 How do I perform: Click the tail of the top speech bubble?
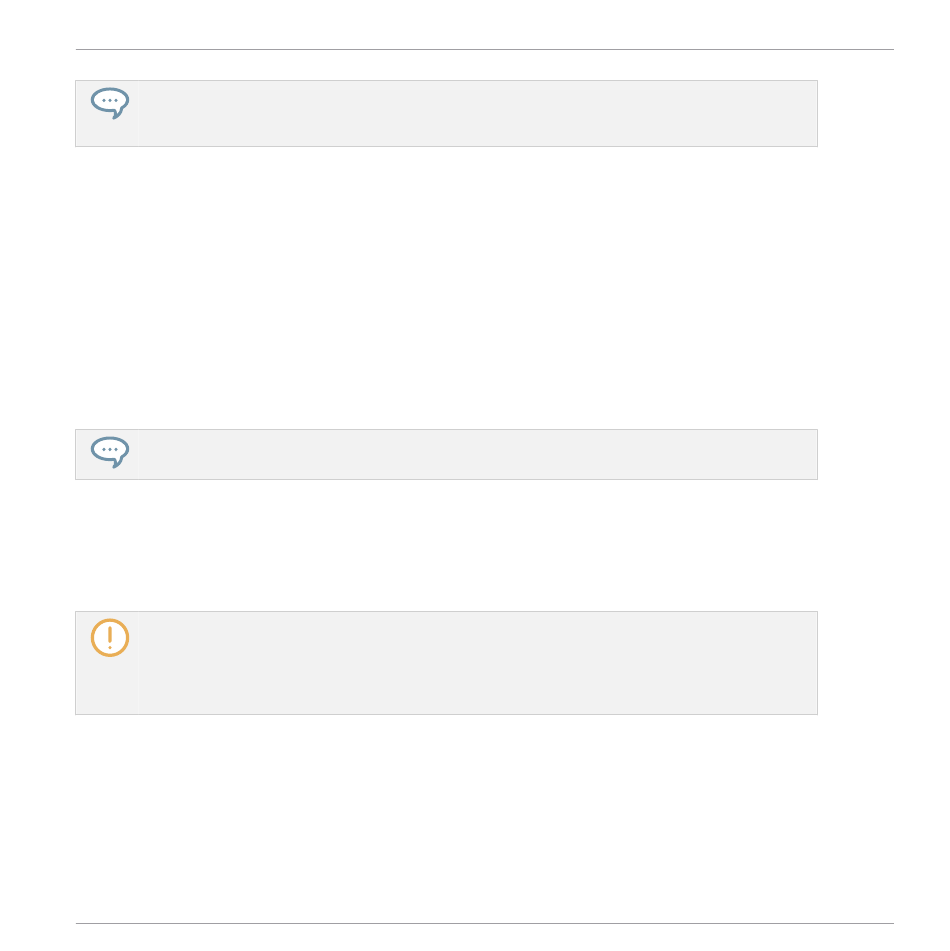pos(118,113)
